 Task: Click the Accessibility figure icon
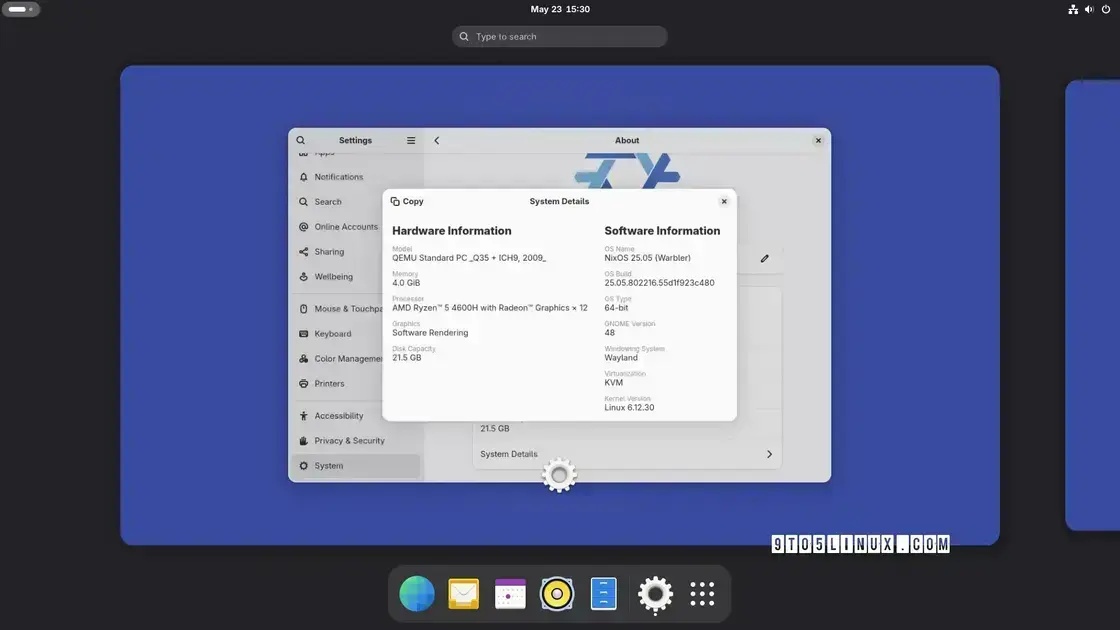[304, 416]
